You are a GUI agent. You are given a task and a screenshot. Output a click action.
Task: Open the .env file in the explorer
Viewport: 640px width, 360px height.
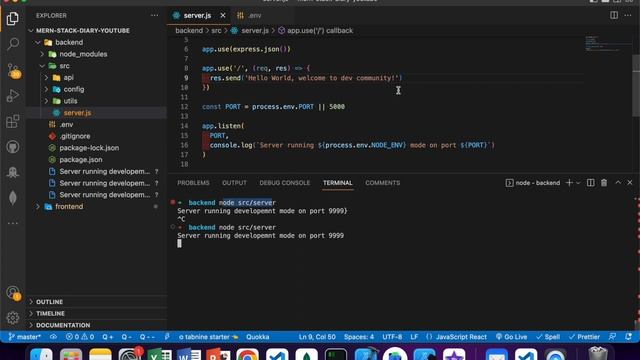(x=67, y=124)
